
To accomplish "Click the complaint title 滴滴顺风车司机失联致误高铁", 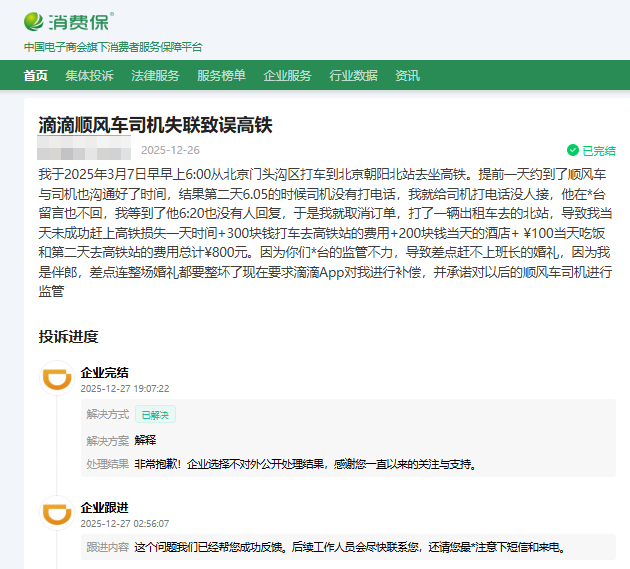I will point(155,125).
